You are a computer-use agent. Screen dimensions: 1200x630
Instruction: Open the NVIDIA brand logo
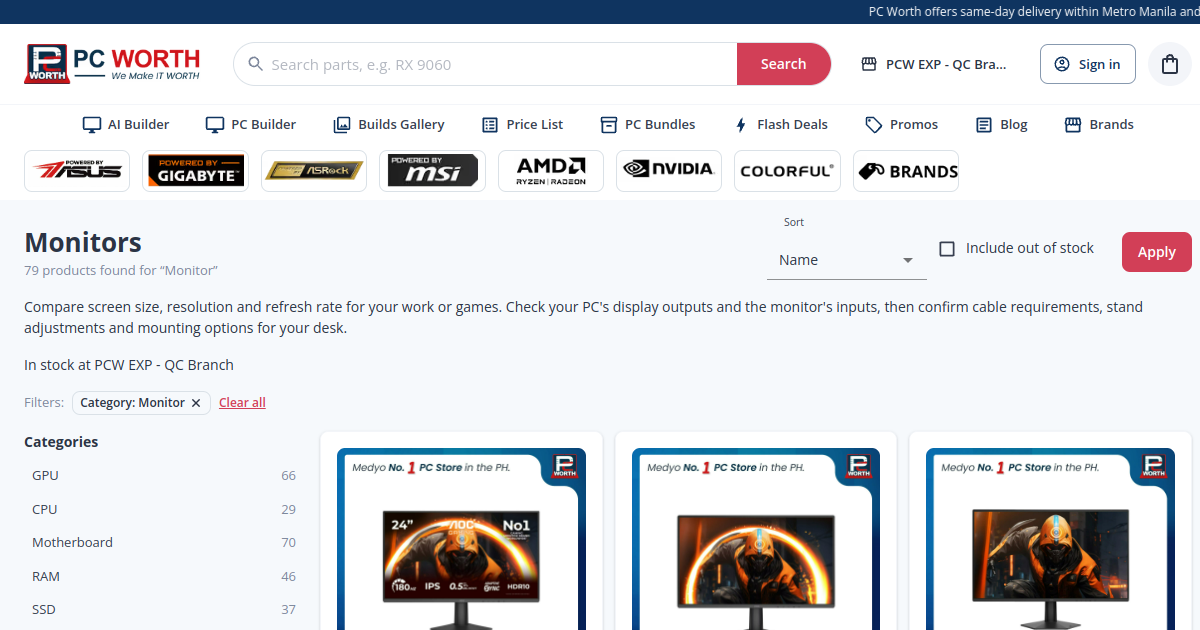(x=669, y=171)
